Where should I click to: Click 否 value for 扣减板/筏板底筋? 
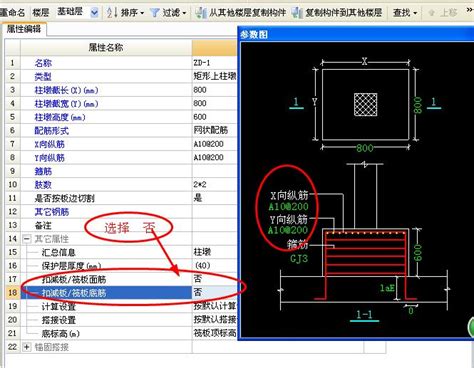click(x=214, y=293)
